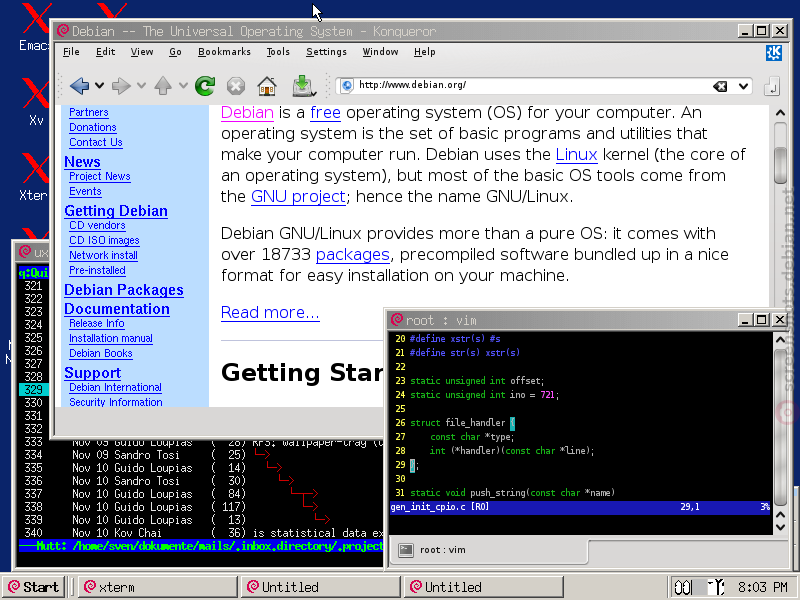Open the Window menu
The image size is (800, 600).
tap(380, 52)
